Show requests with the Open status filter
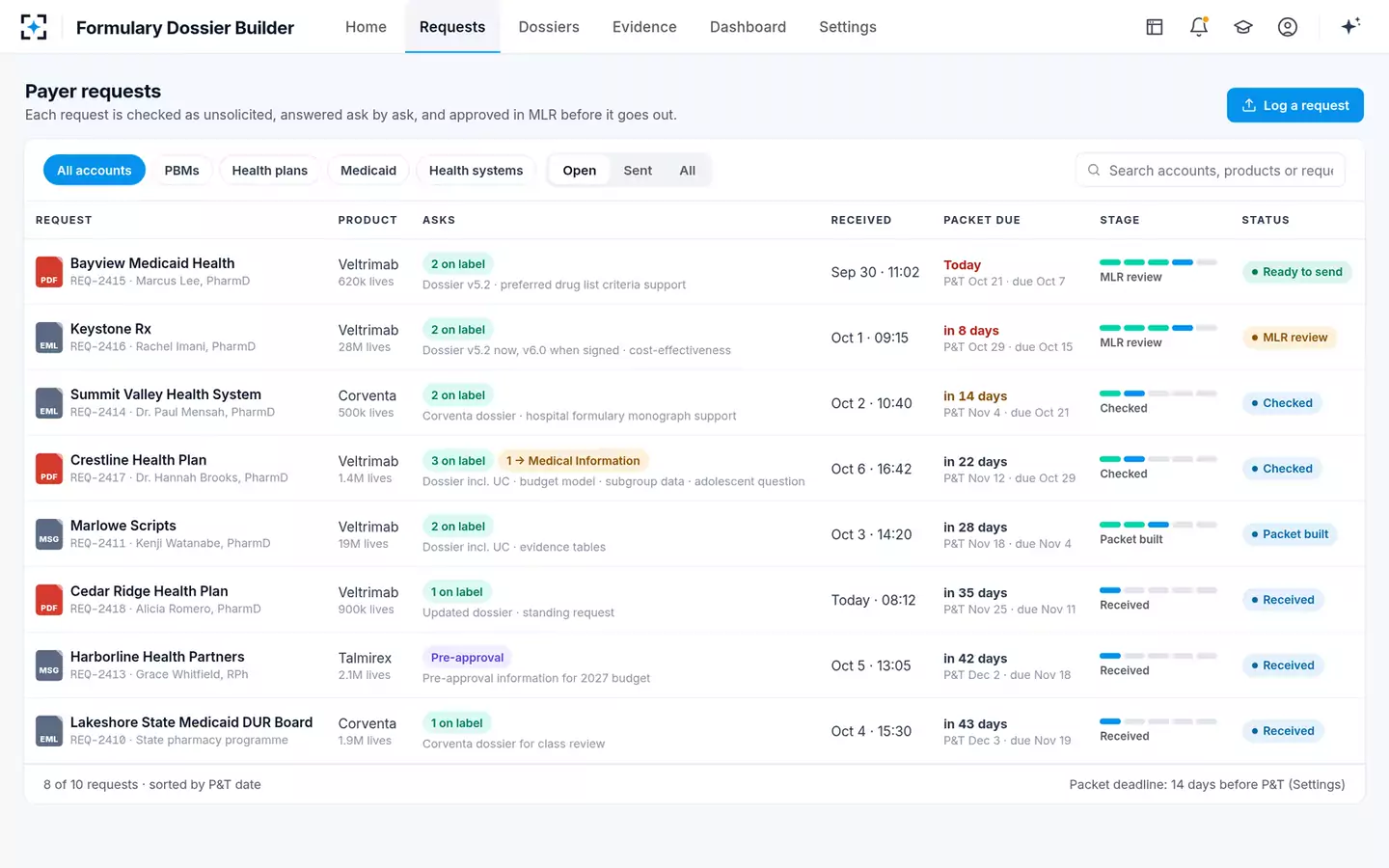The image size is (1389, 868). (x=580, y=171)
